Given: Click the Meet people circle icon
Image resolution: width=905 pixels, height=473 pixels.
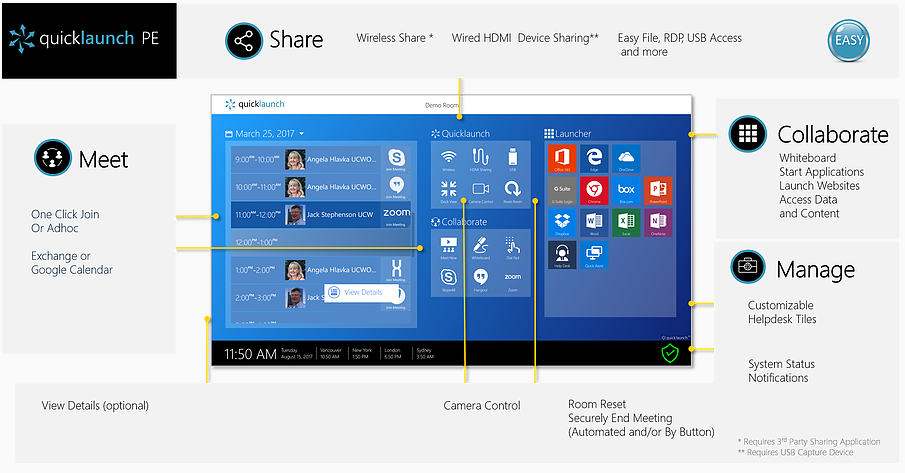Looking at the screenshot, I should [x=53, y=157].
